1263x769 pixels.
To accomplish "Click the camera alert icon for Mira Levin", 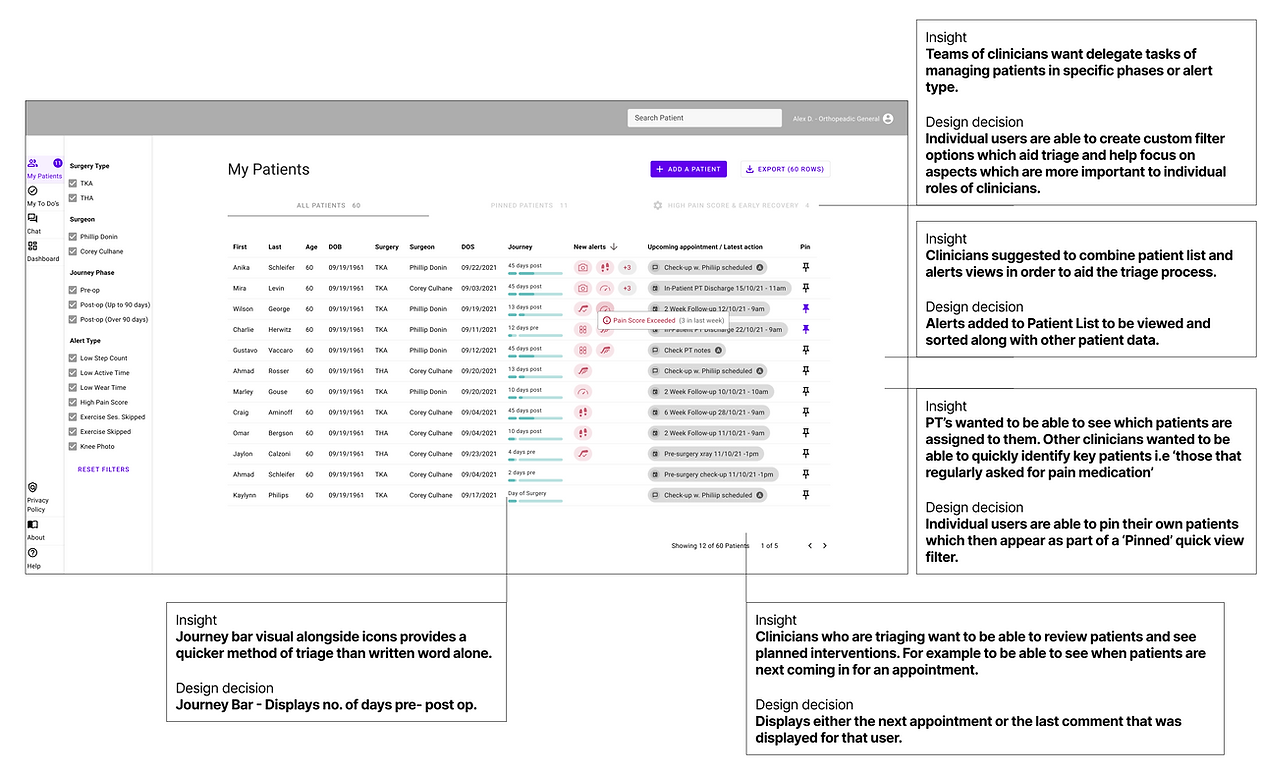I will click(x=583, y=288).
